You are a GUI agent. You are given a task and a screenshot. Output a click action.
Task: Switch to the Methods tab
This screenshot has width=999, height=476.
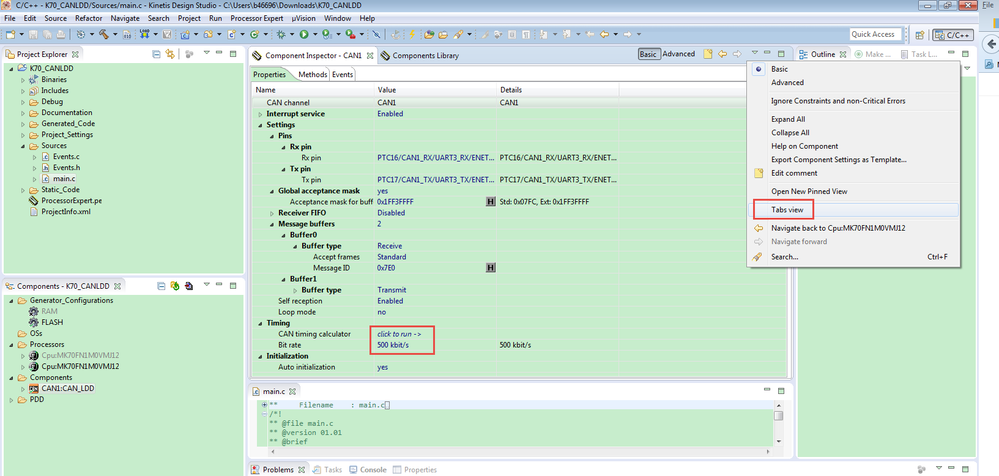[x=313, y=75]
